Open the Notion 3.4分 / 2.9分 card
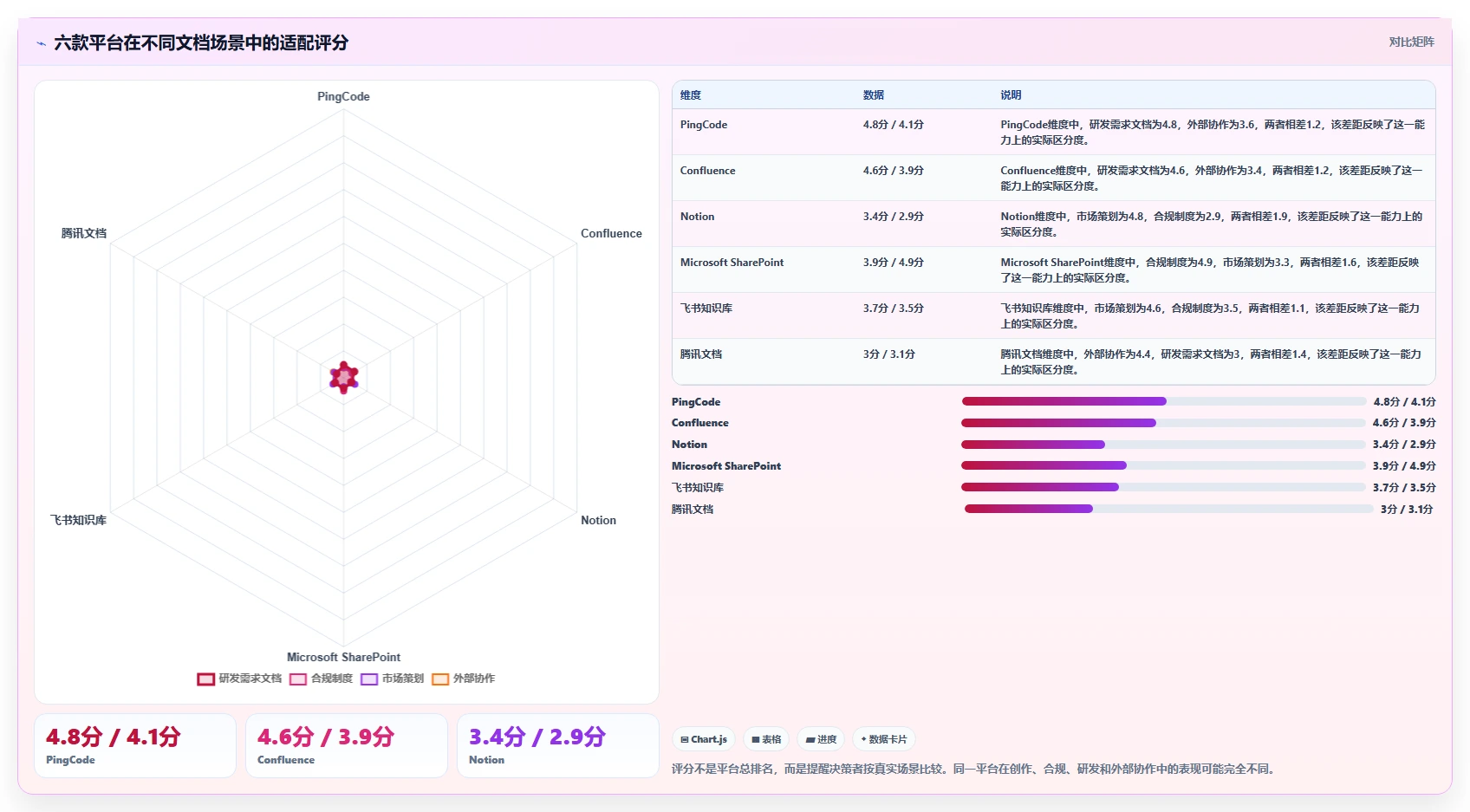 tap(558, 746)
